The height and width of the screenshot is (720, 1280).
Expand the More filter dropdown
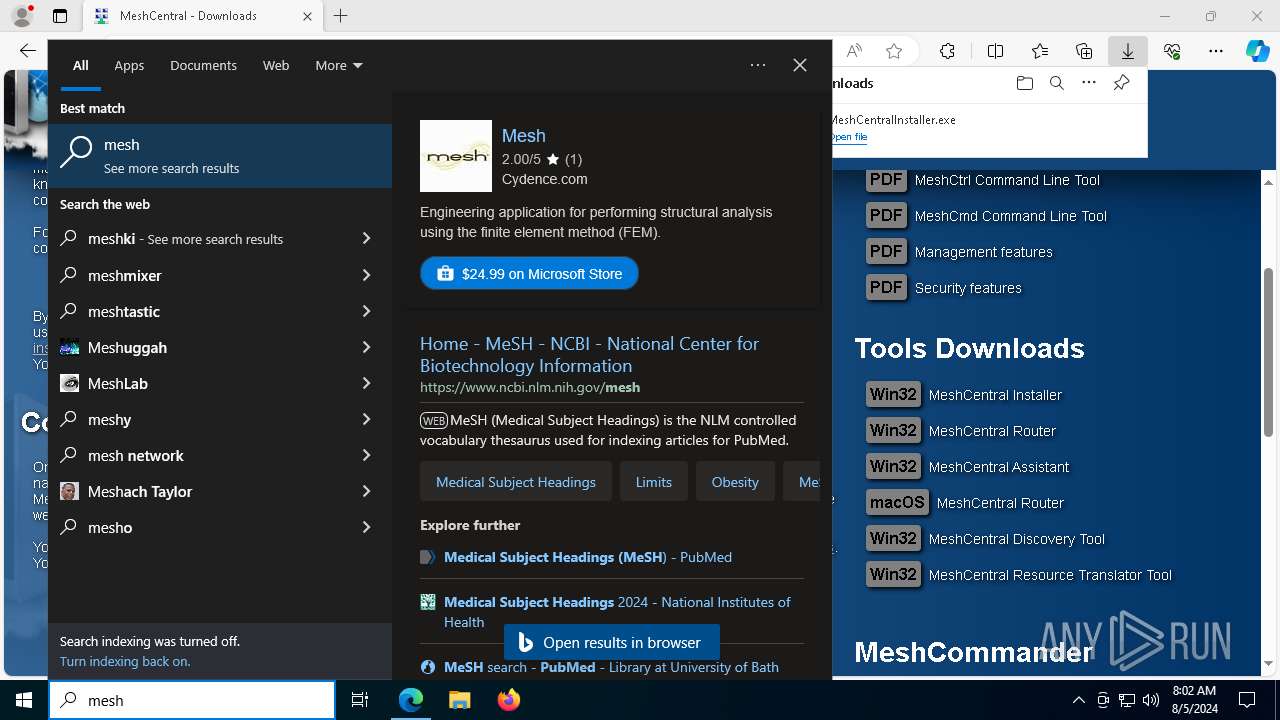pyautogui.click(x=339, y=65)
